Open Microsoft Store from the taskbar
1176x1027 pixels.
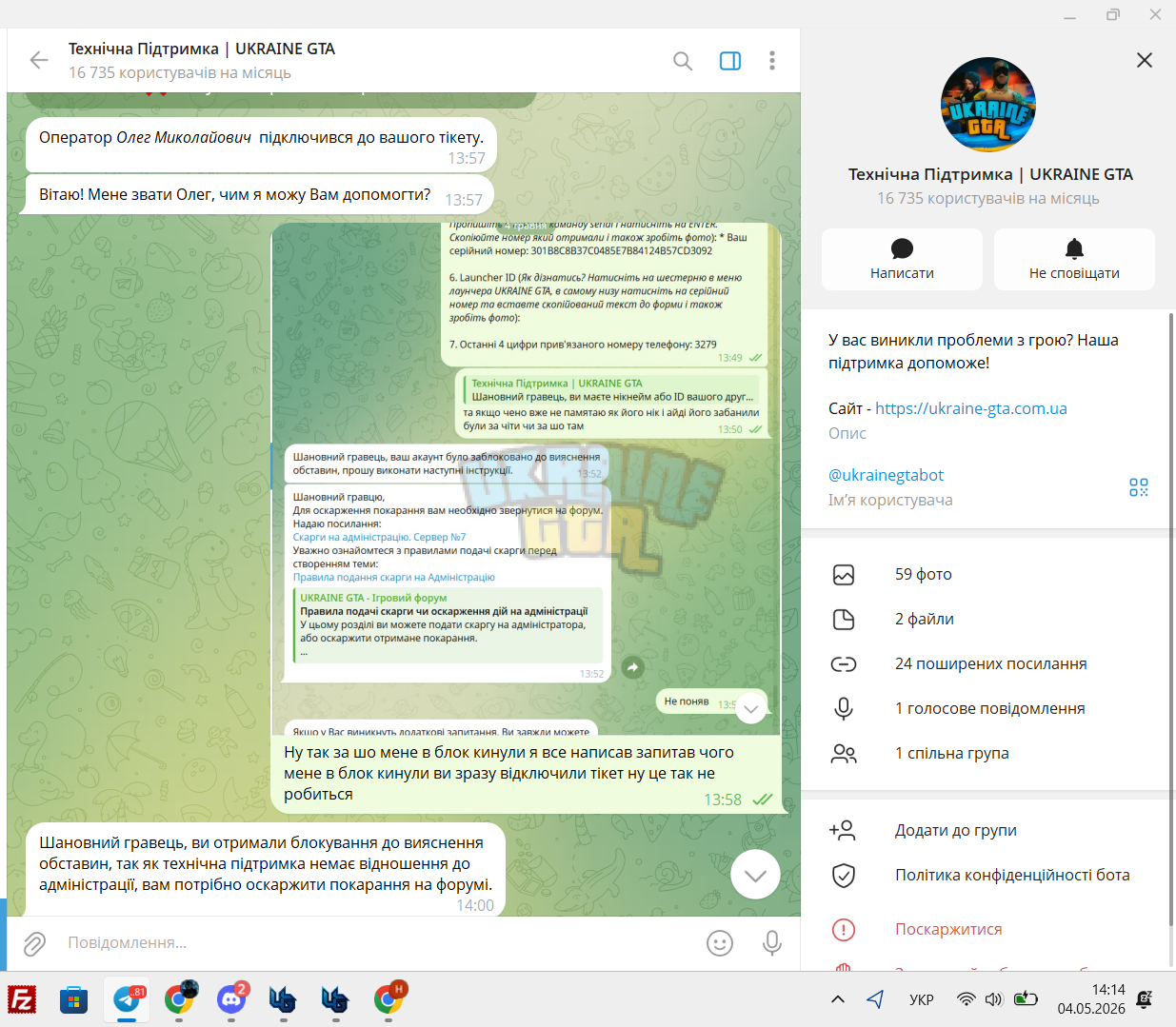click(73, 999)
